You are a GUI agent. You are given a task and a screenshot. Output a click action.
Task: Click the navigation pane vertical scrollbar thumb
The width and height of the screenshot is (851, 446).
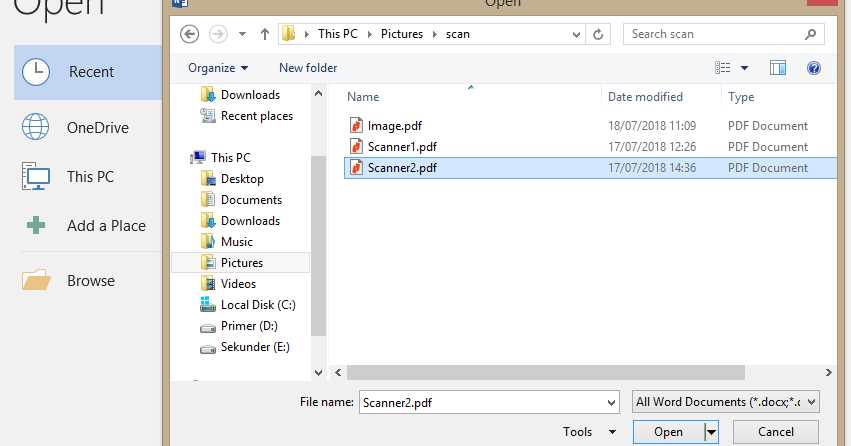pos(319,246)
